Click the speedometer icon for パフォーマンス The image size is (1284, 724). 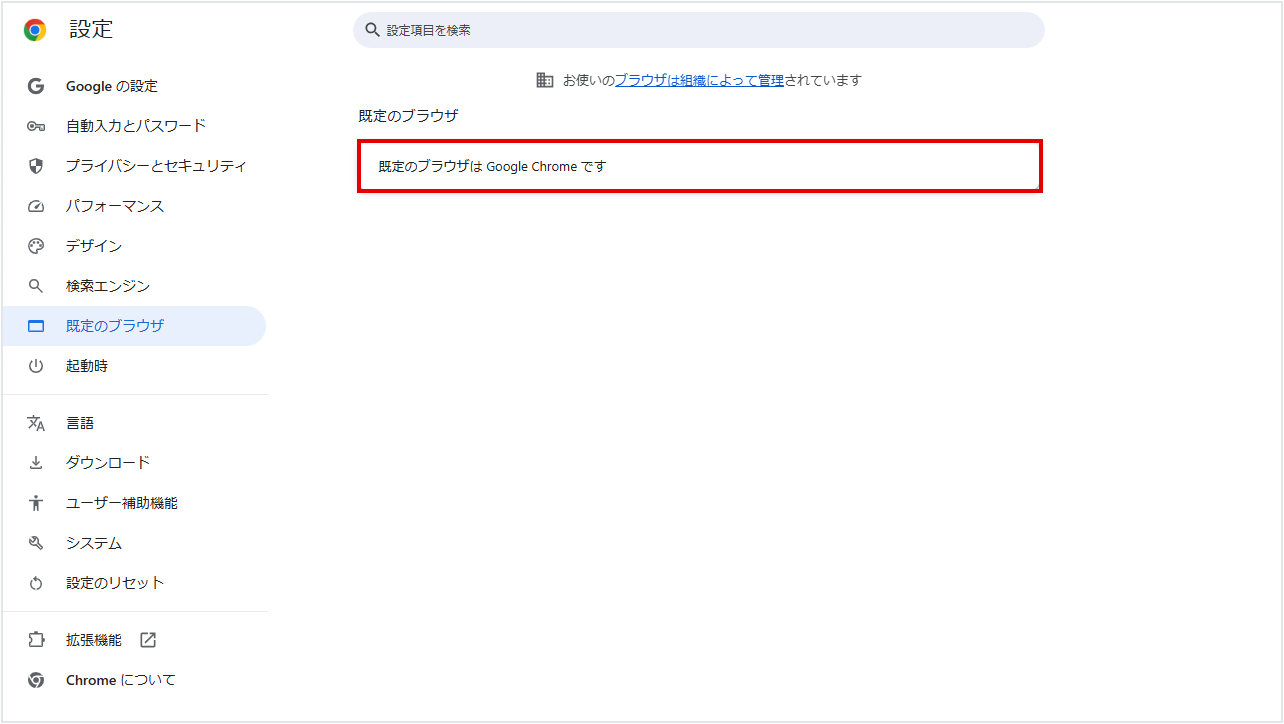pos(36,206)
